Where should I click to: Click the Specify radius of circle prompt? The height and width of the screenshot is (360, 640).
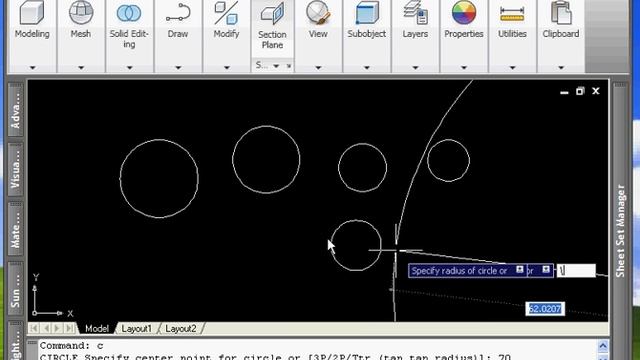coord(459,271)
